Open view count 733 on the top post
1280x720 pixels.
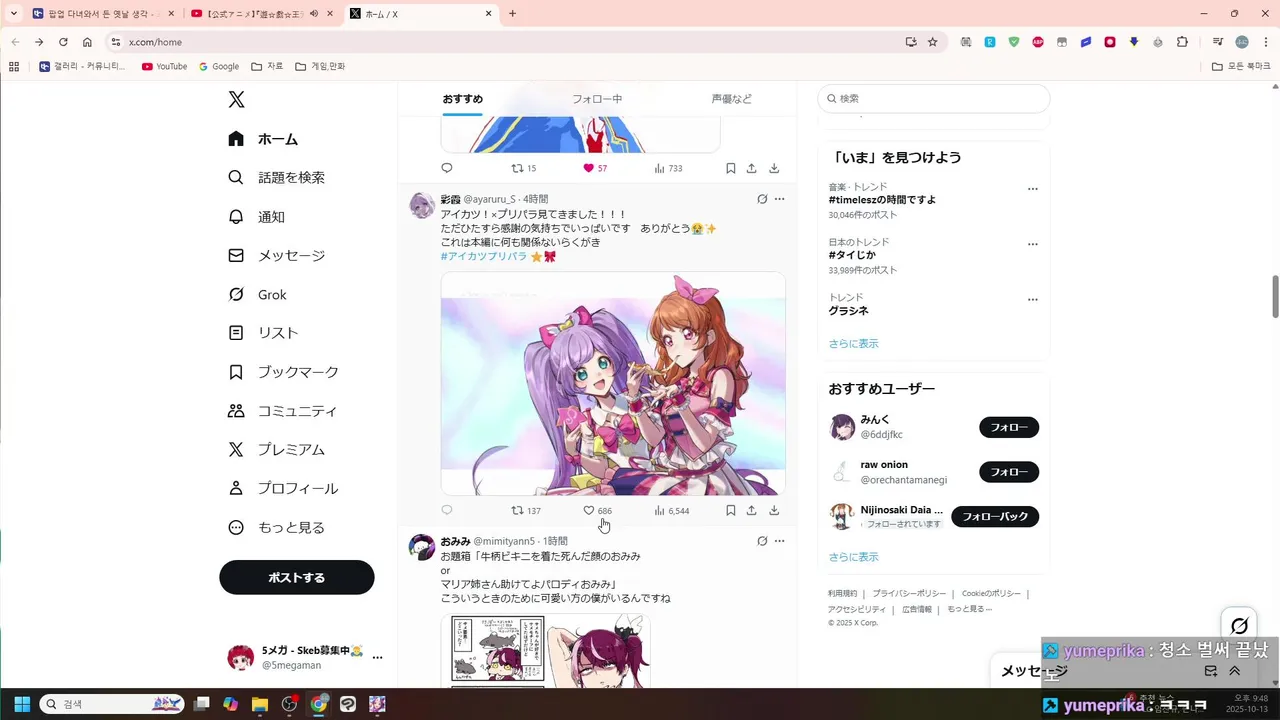pos(668,168)
